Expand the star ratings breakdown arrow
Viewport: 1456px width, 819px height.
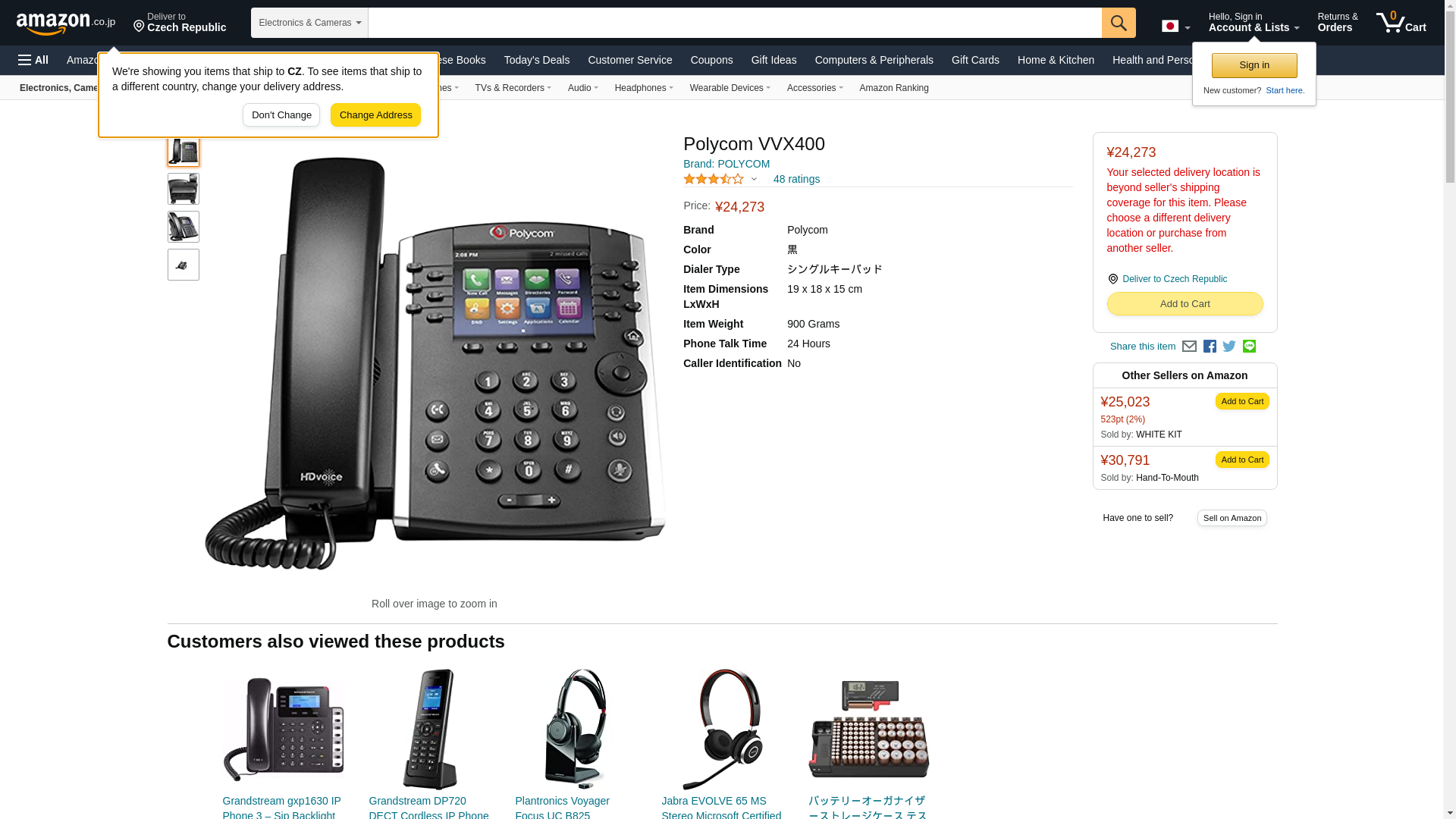pos(754,180)
